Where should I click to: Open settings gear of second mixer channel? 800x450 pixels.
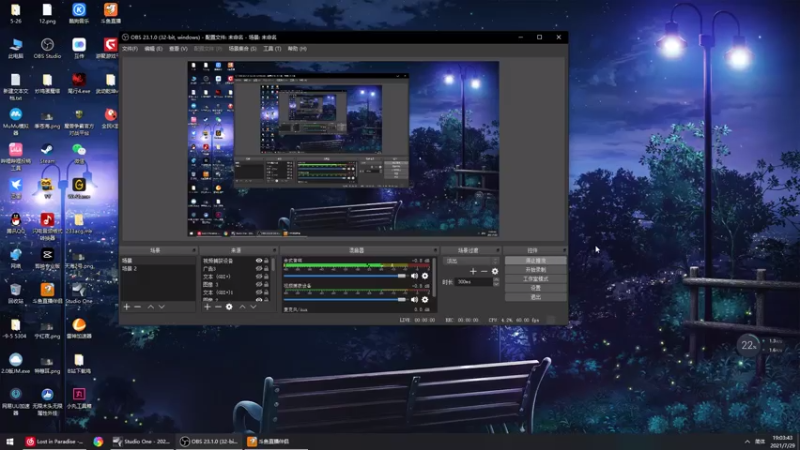pos(425,299)
